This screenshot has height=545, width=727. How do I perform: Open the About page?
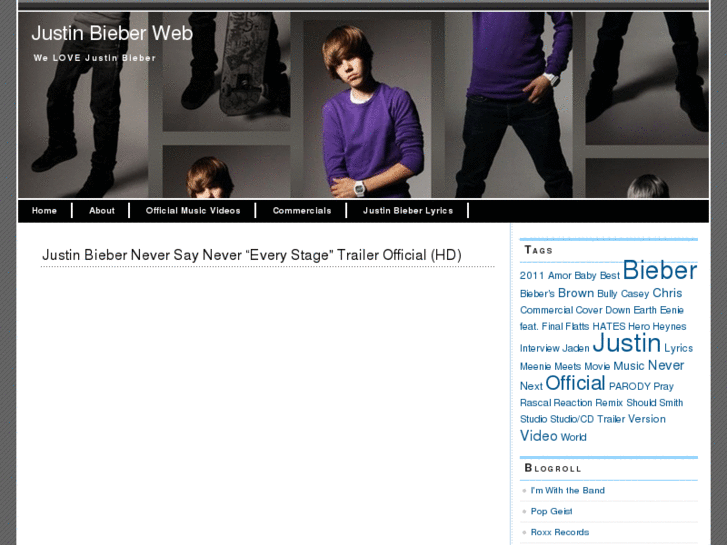pyautogui.click(x=102, y=211)
